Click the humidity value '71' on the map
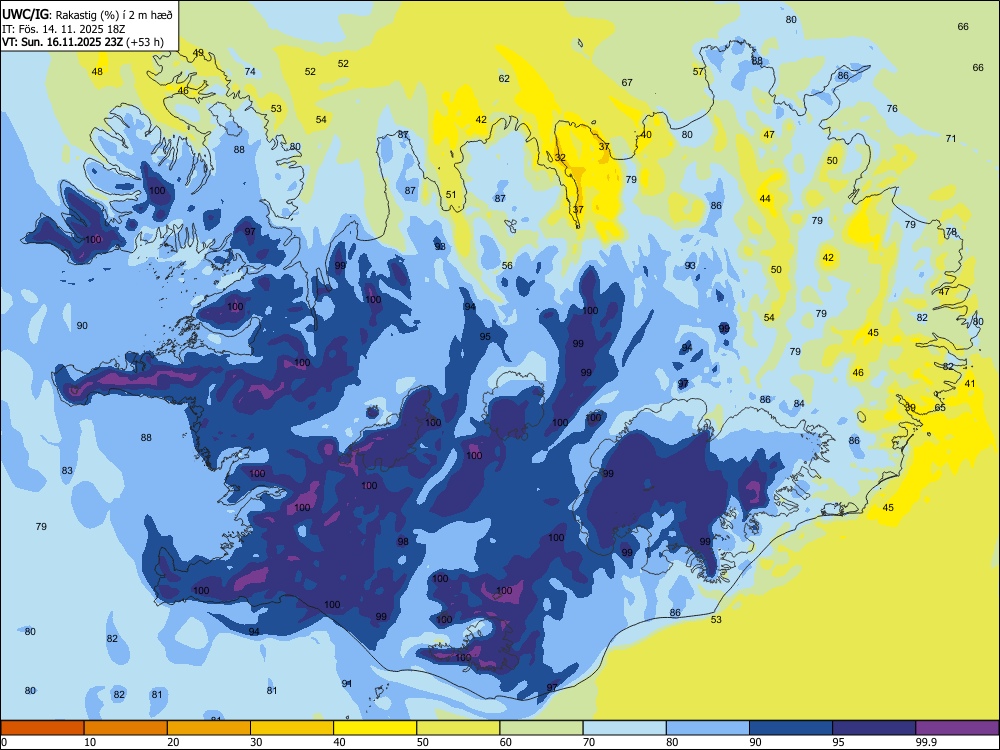Image resolution: width=1000 pixels, height=750 pixels. pos(951,138)
